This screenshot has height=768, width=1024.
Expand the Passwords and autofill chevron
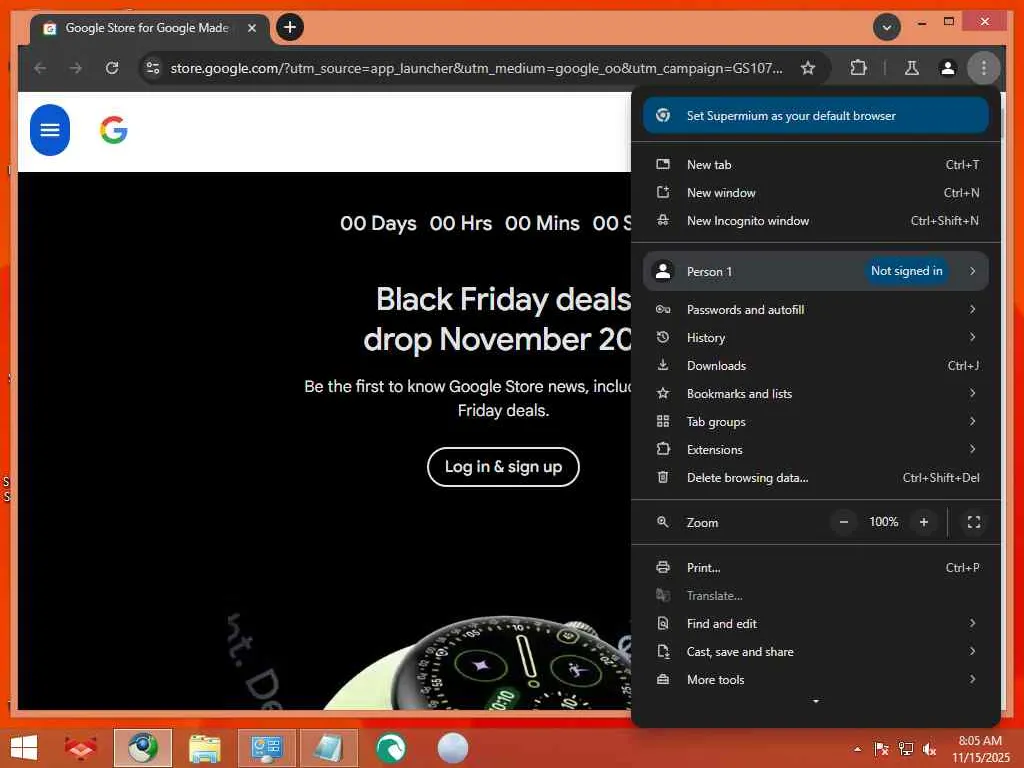972,310
